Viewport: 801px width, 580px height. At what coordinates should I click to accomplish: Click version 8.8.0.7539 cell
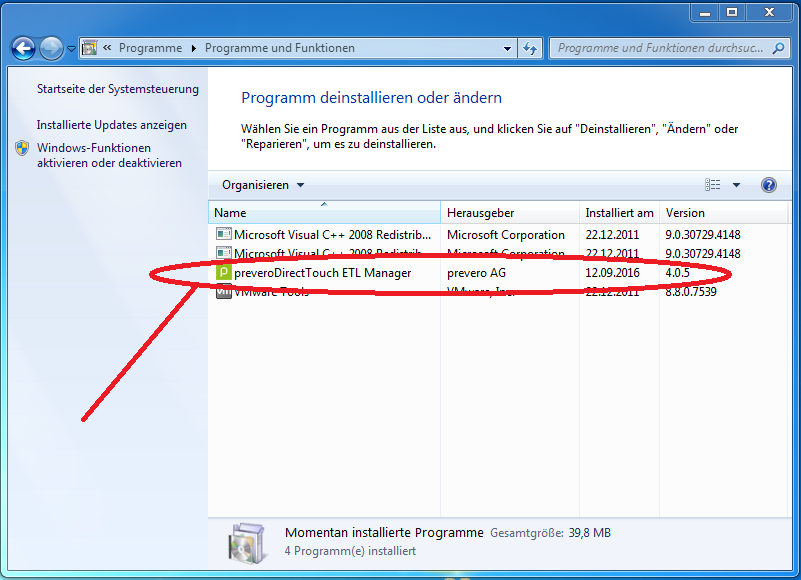pyautogui.click(x=691, y=292)
